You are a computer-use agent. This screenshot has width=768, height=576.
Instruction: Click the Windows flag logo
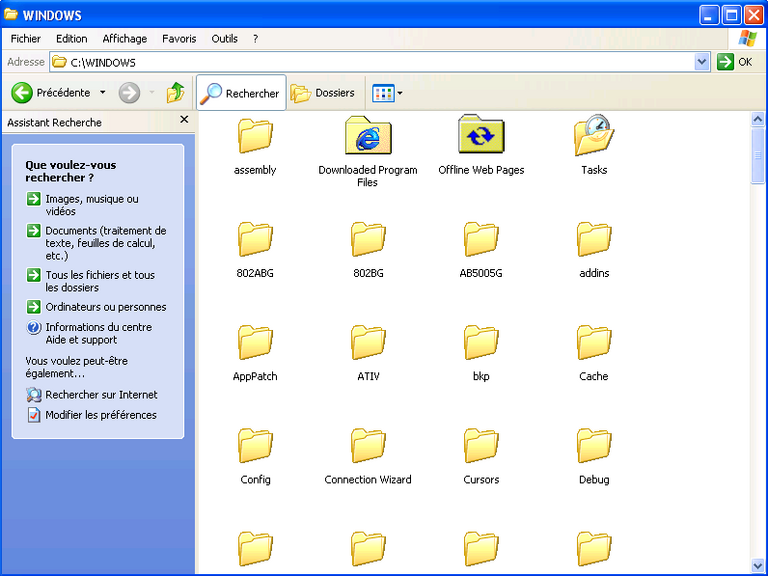[747, 39]
